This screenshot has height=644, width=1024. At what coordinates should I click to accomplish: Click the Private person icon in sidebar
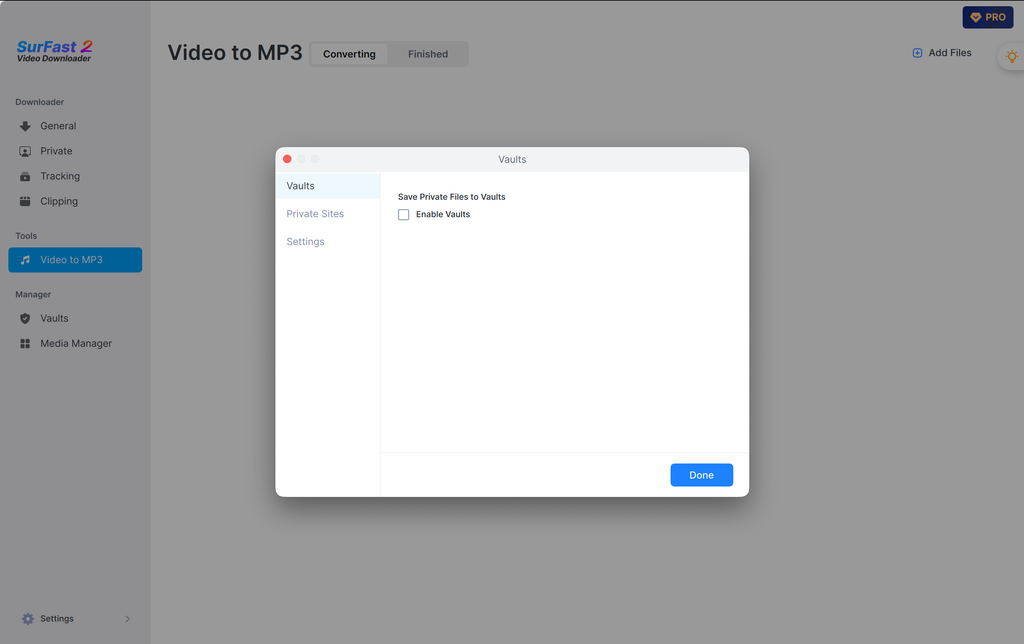tap(25, 152)
